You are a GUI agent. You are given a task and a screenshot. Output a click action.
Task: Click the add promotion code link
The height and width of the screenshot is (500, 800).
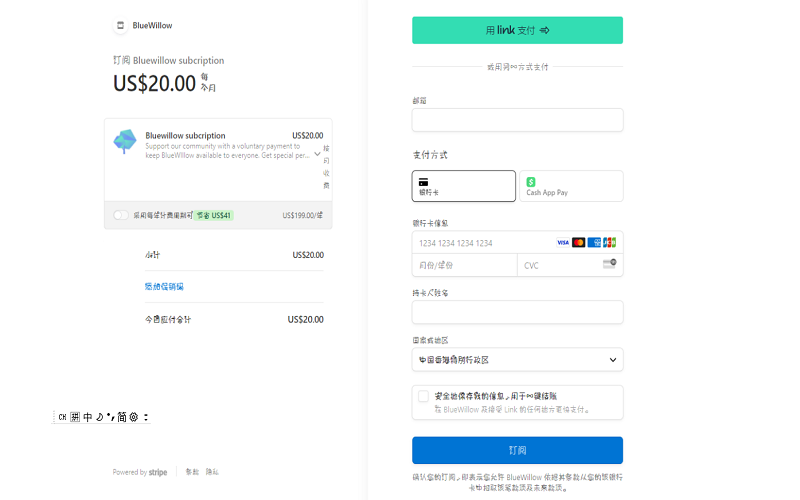coord(164,287)
